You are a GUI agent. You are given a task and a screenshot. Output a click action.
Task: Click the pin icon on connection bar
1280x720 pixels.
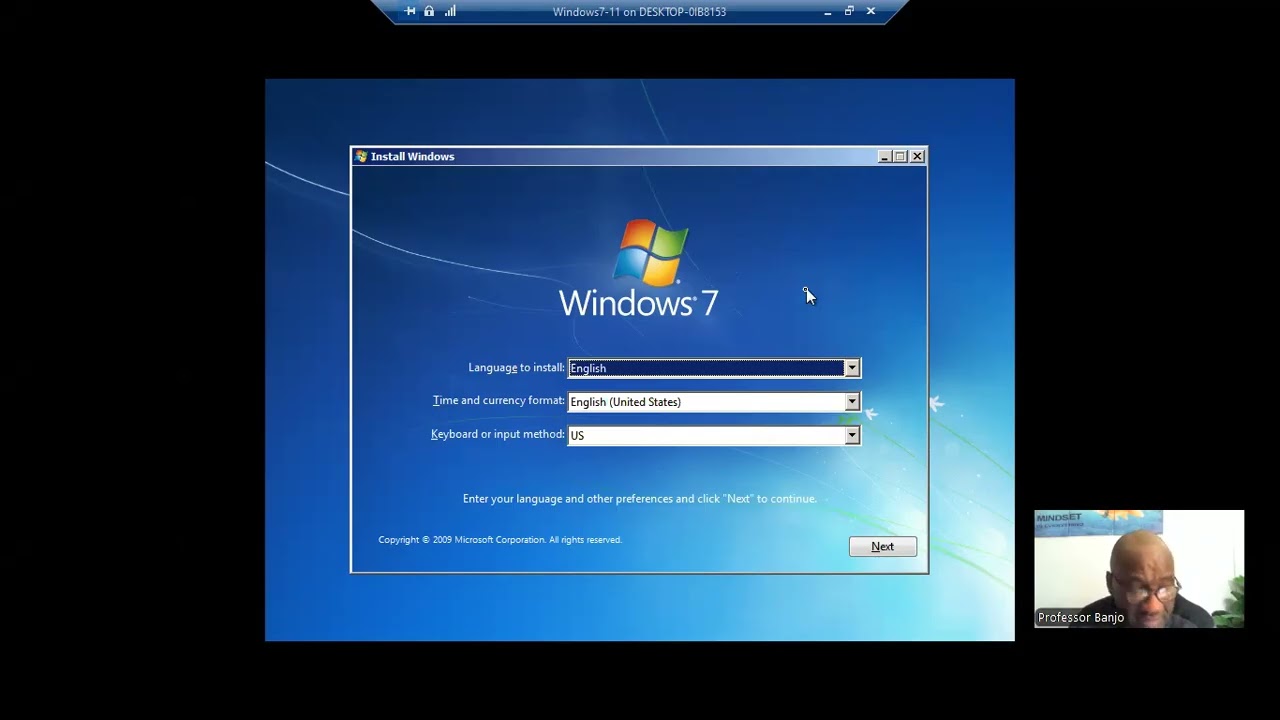point(410,11)
